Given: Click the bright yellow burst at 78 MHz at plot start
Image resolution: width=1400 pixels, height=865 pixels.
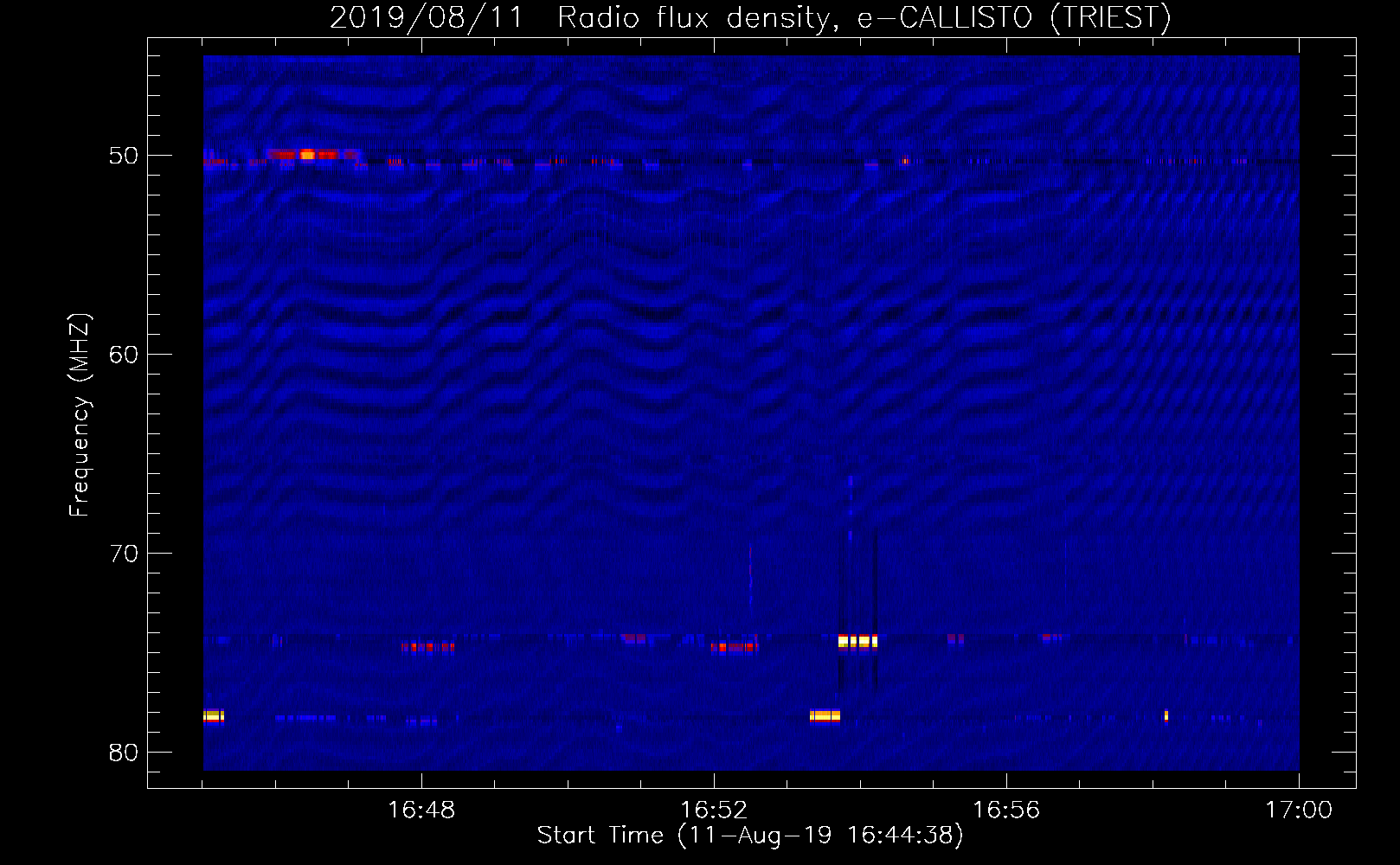Looking at the screenshot, I should (x=214, y=715).
